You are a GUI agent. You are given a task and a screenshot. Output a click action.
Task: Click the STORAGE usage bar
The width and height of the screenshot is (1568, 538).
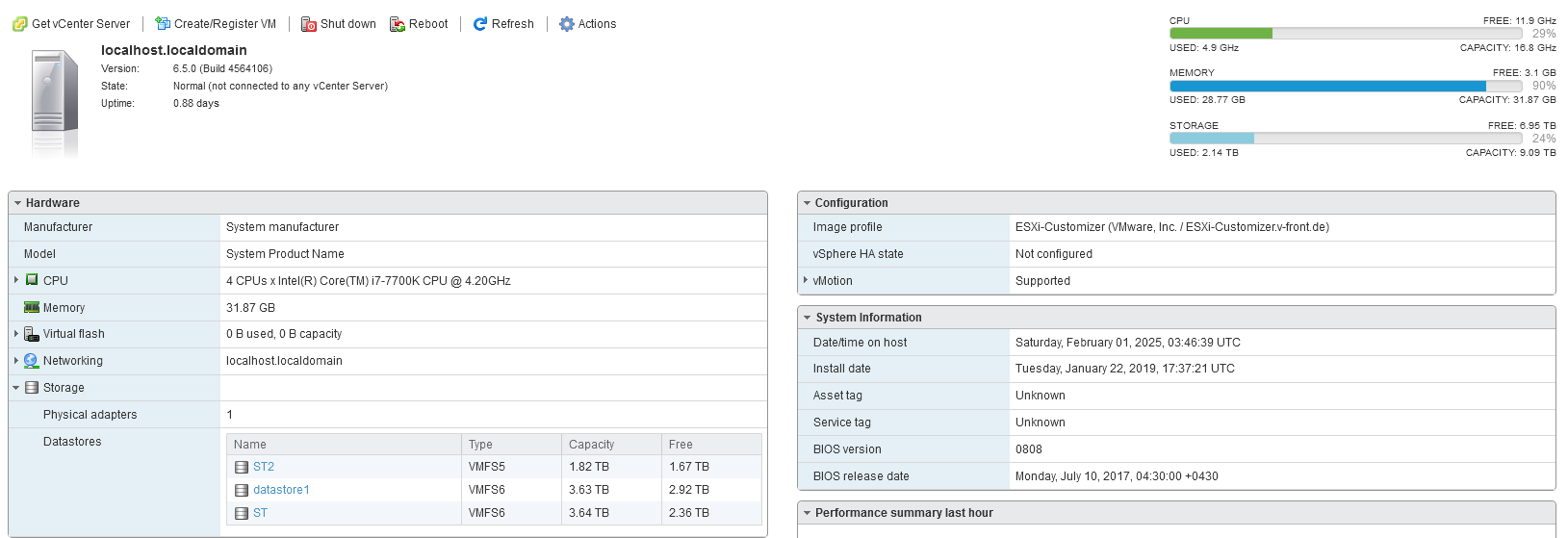tap(1346, 139)
